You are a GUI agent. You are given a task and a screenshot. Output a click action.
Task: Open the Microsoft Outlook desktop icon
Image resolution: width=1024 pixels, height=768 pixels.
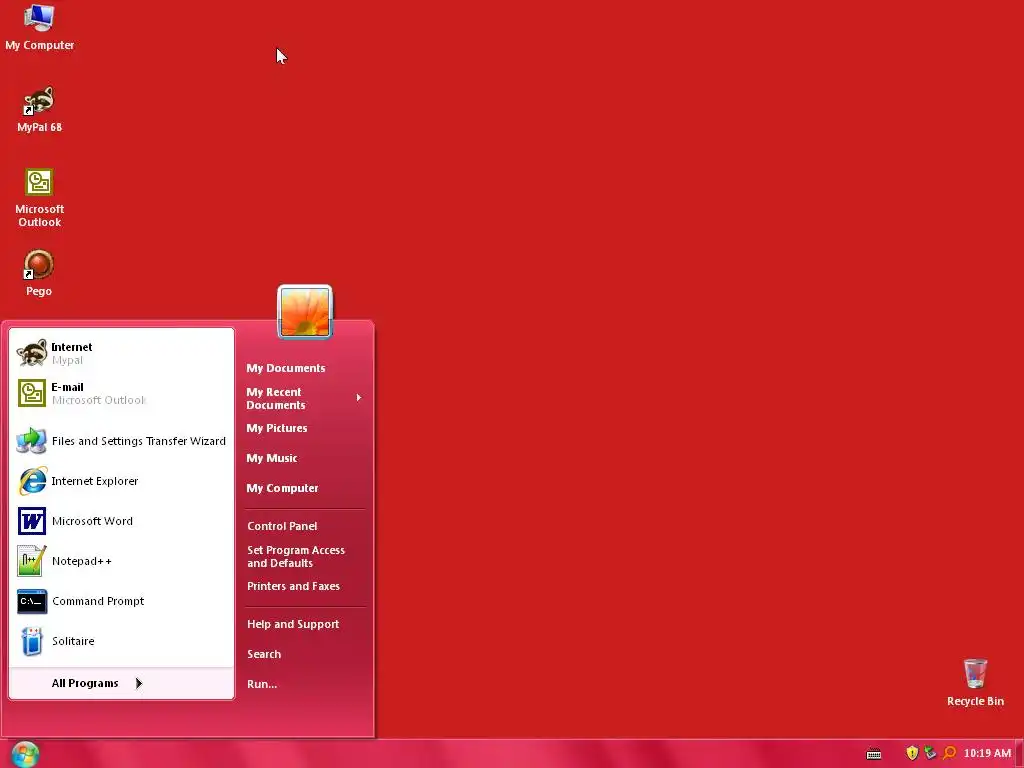click(x=39, y=197)
